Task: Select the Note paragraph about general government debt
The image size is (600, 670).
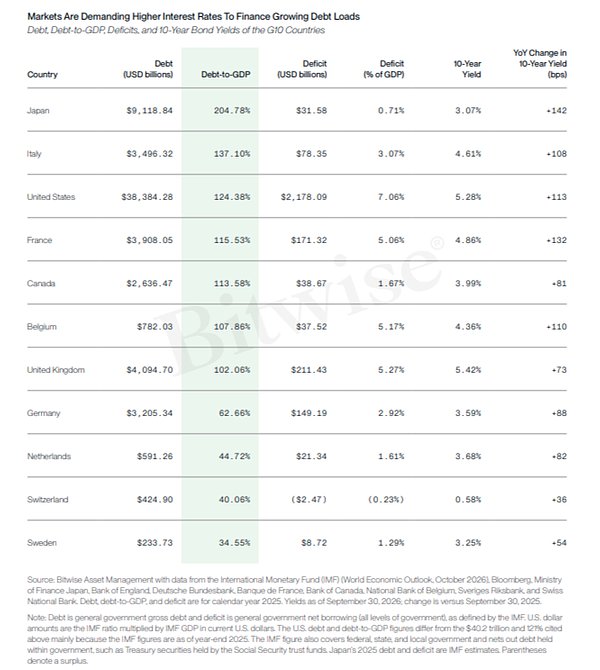Action: 295,639
